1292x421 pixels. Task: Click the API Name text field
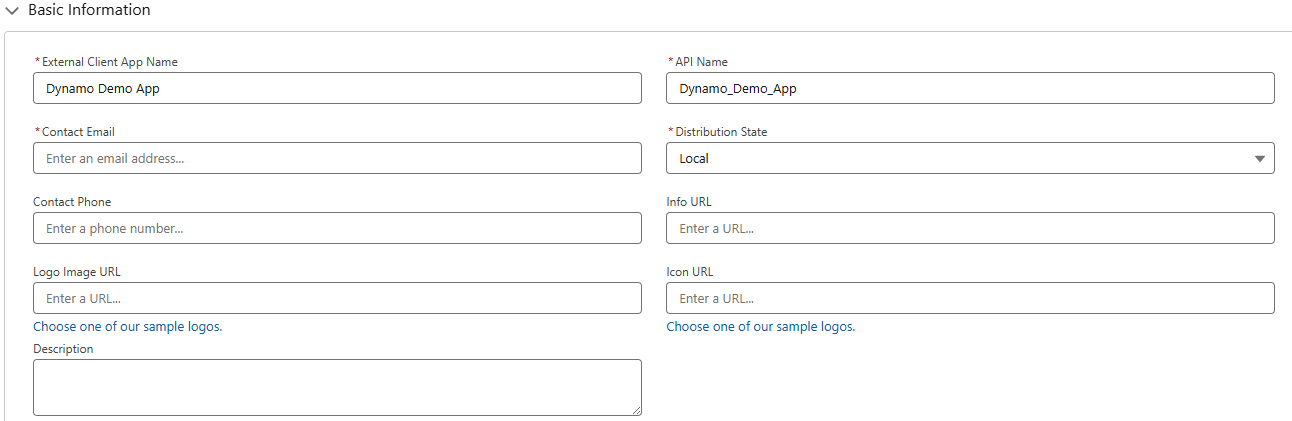pos(969,88)
